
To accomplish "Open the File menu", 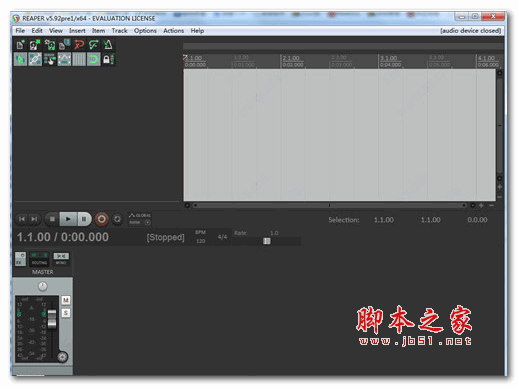I will click(x=20, y=31).
